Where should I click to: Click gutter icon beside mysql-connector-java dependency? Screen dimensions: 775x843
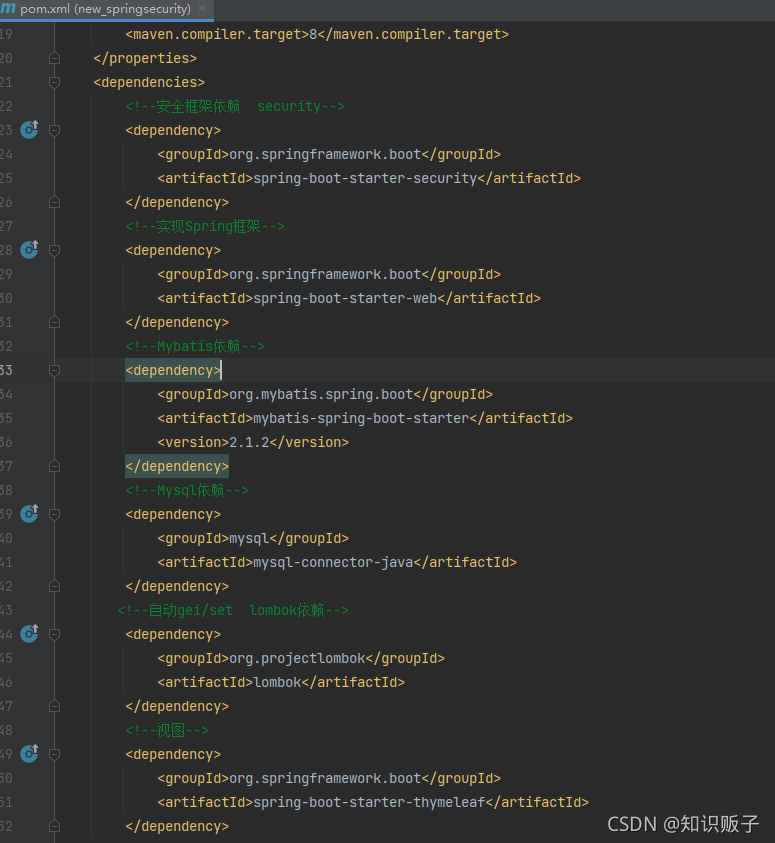pos(30,513)
